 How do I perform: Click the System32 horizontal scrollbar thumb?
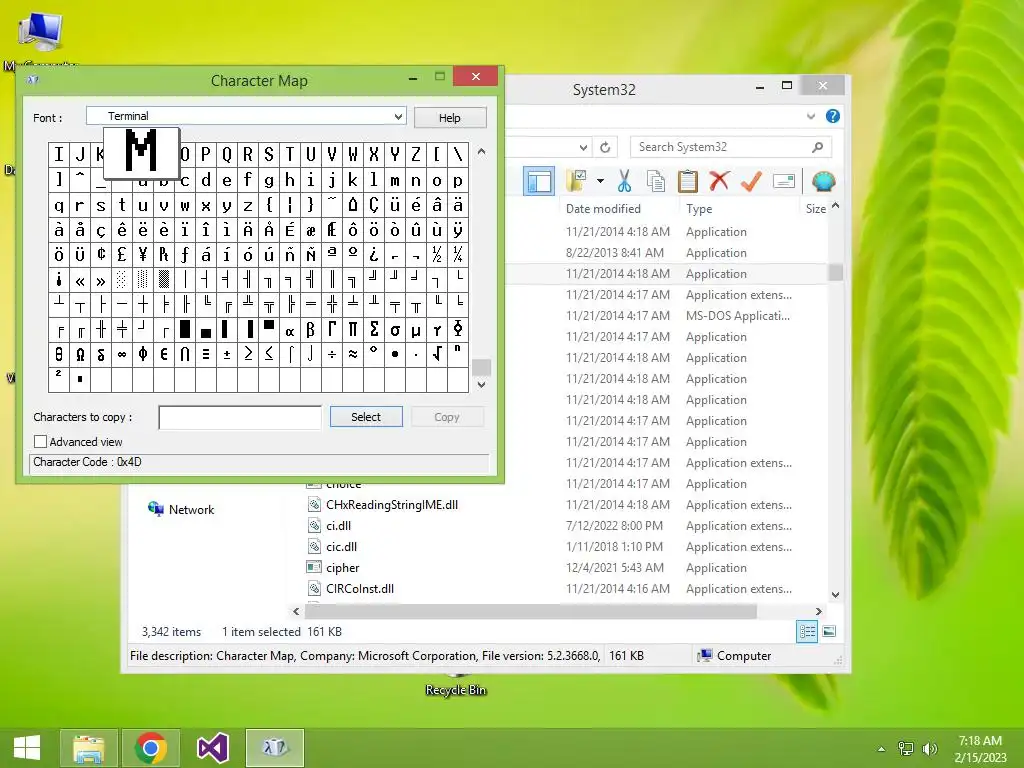530,611
